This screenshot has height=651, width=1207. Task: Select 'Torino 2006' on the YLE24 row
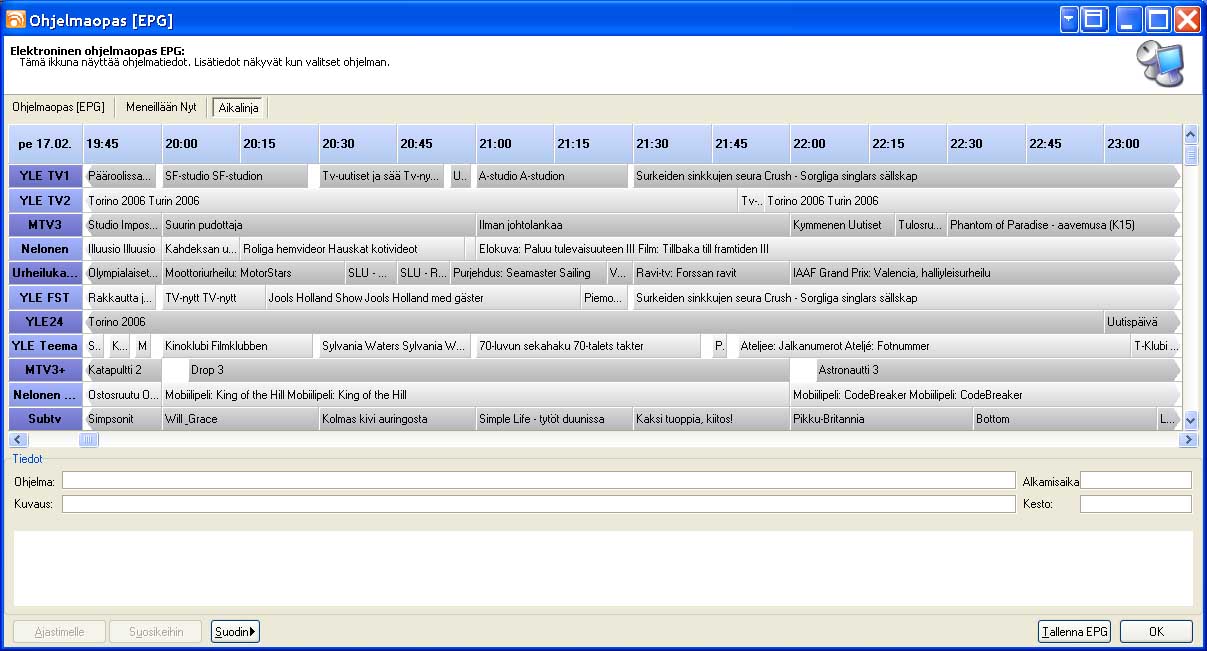[593, 322]
